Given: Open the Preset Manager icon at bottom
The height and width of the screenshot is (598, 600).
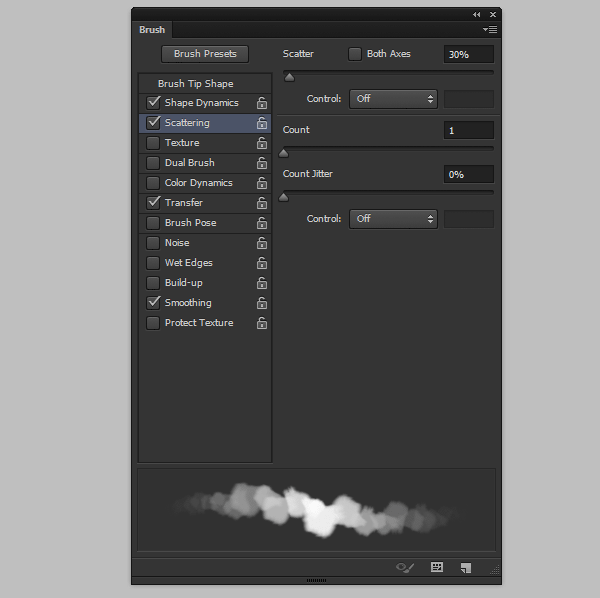Looking at the screenshot, I should point(437,567).
